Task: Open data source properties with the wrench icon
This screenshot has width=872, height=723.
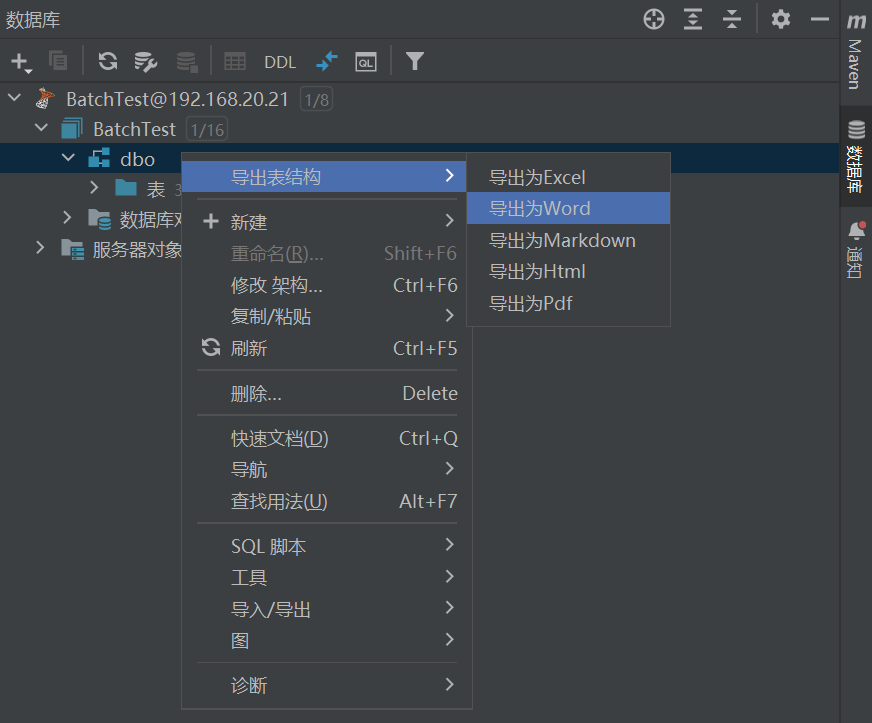Action: click(x=146, y=61)
